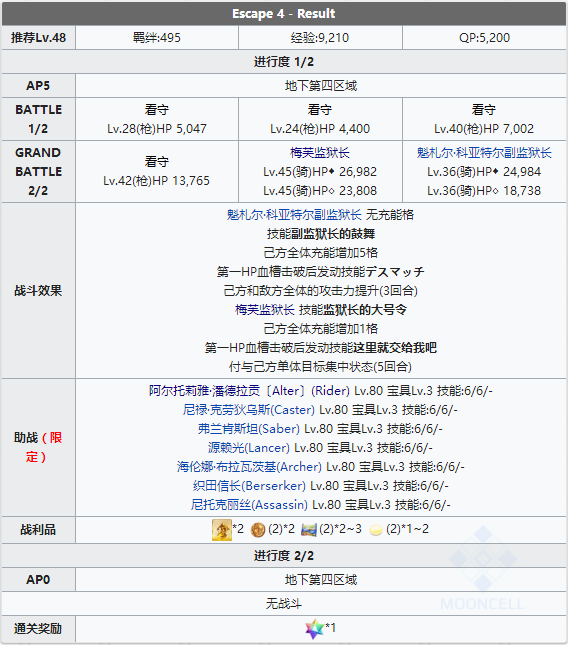Click 己方全体充能增加5格 text
This screenshot has width=568, height=645.
coord(321,253)
